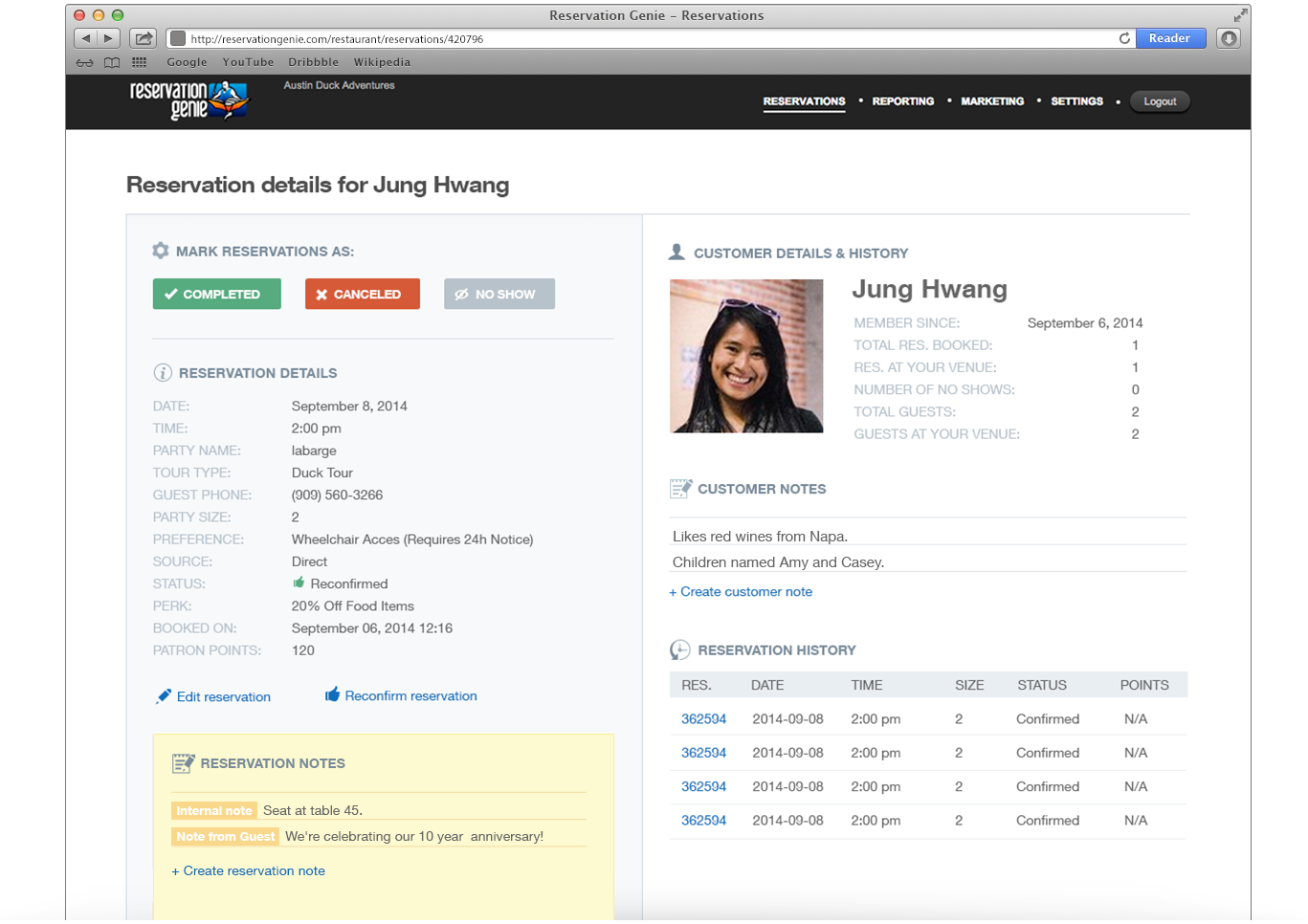This screenshot has width=1308, height=924.
Task: Click the 'Duck Tour' tour type value
Action: tap(322, 473)
